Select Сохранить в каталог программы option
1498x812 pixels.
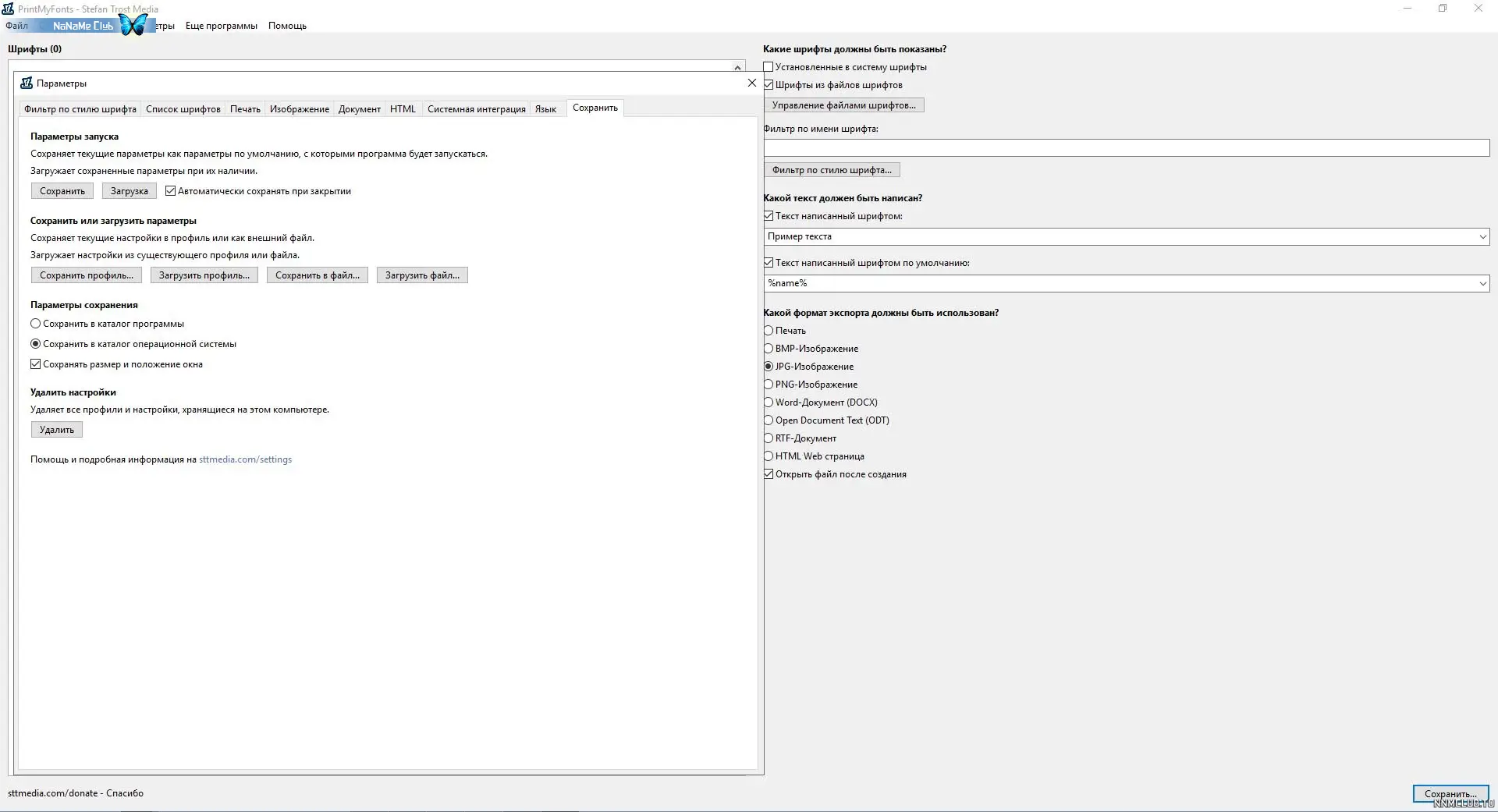coord(36,324)
